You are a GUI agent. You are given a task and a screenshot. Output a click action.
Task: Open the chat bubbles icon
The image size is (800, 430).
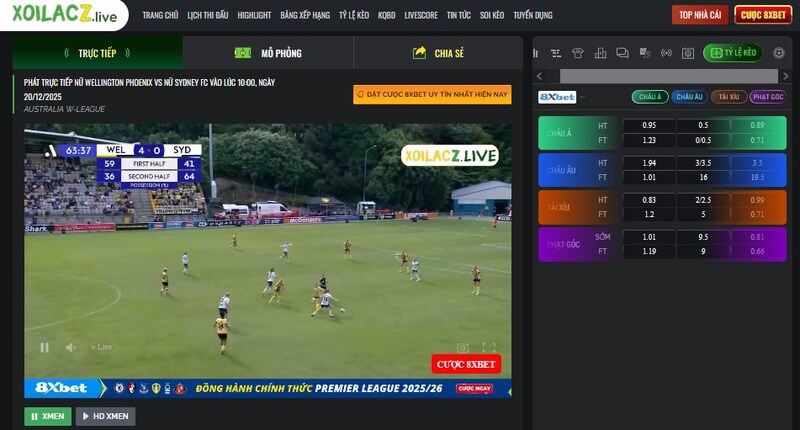[x=622, y=53]
